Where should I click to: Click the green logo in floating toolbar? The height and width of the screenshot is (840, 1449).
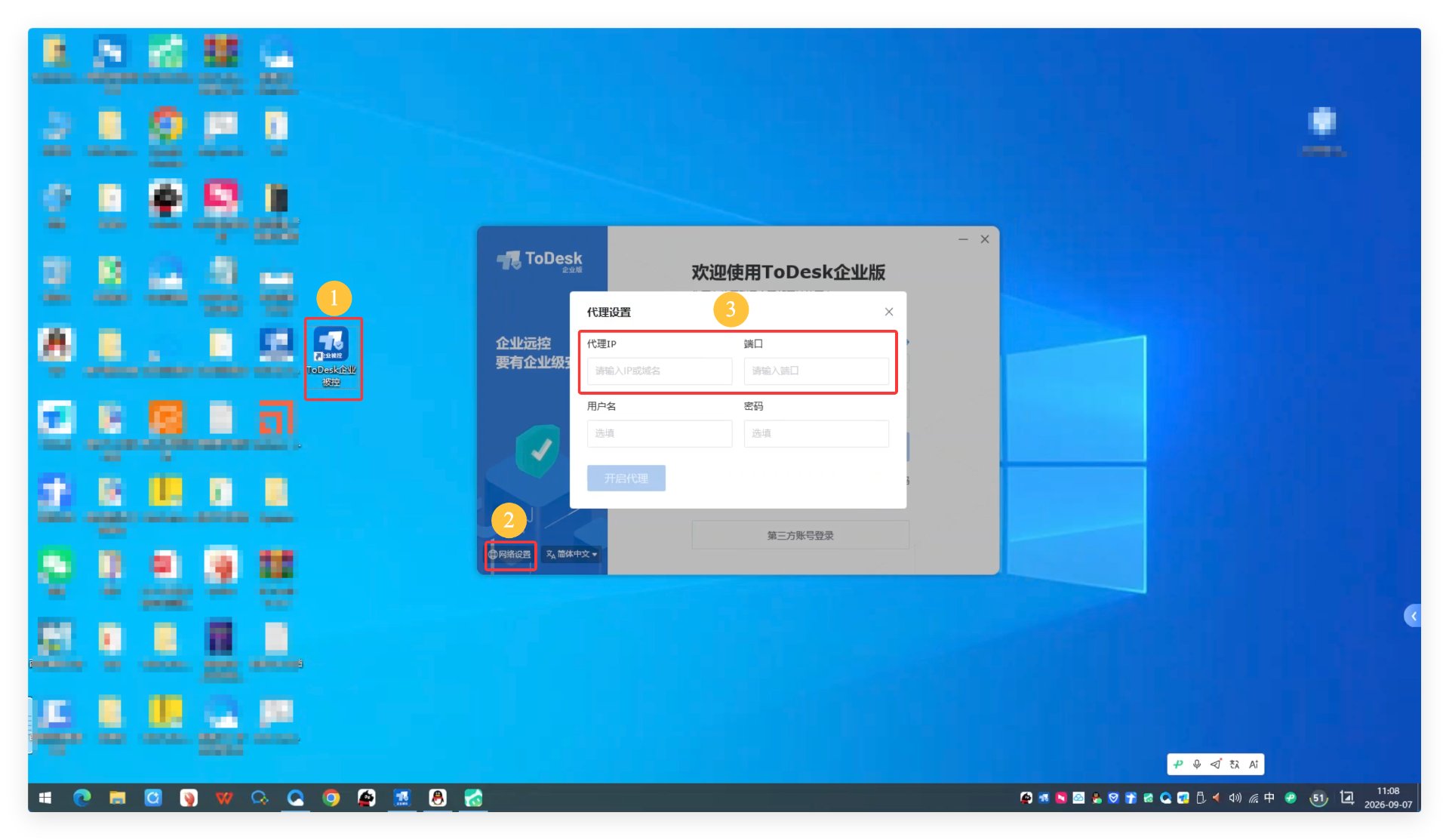[x=1178, y=765]
